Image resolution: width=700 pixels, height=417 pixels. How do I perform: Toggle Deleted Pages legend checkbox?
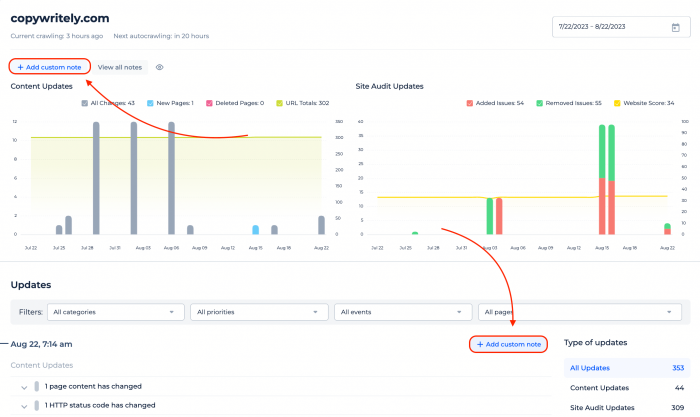pos(209,103)
